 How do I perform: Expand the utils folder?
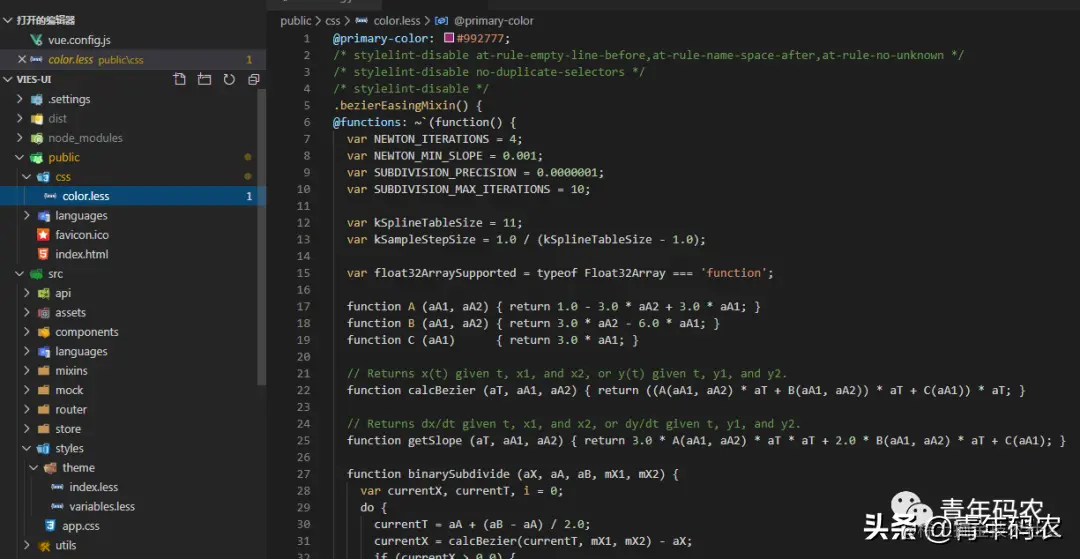click(x=26, y=545)
